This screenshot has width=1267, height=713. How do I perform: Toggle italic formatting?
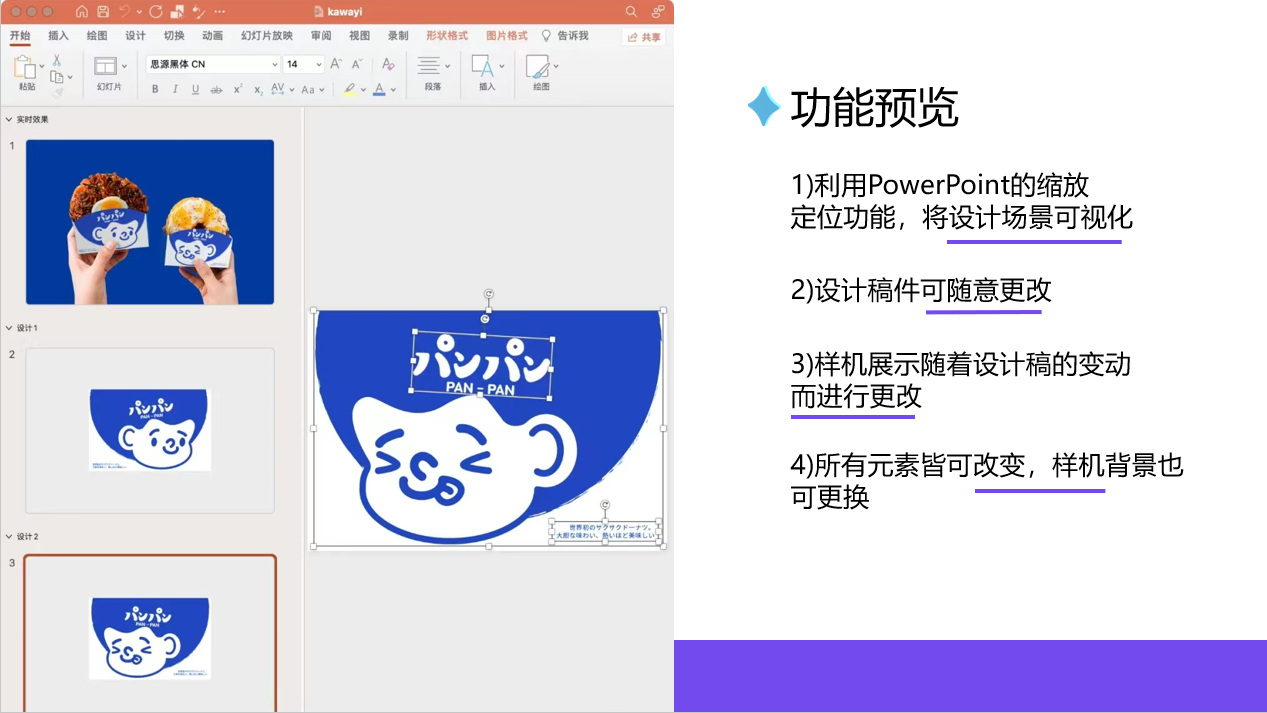(173, 89)
